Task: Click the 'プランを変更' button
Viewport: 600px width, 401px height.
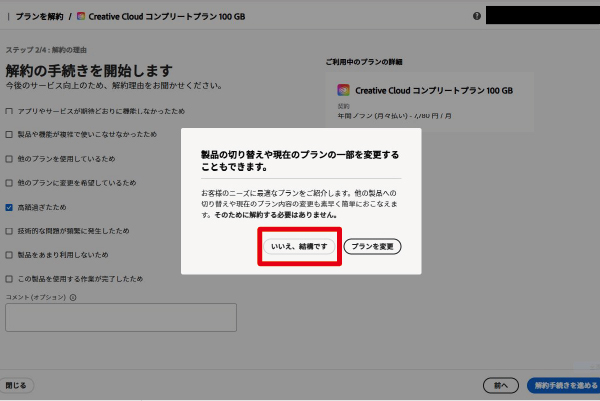Action: pos(372,246)
